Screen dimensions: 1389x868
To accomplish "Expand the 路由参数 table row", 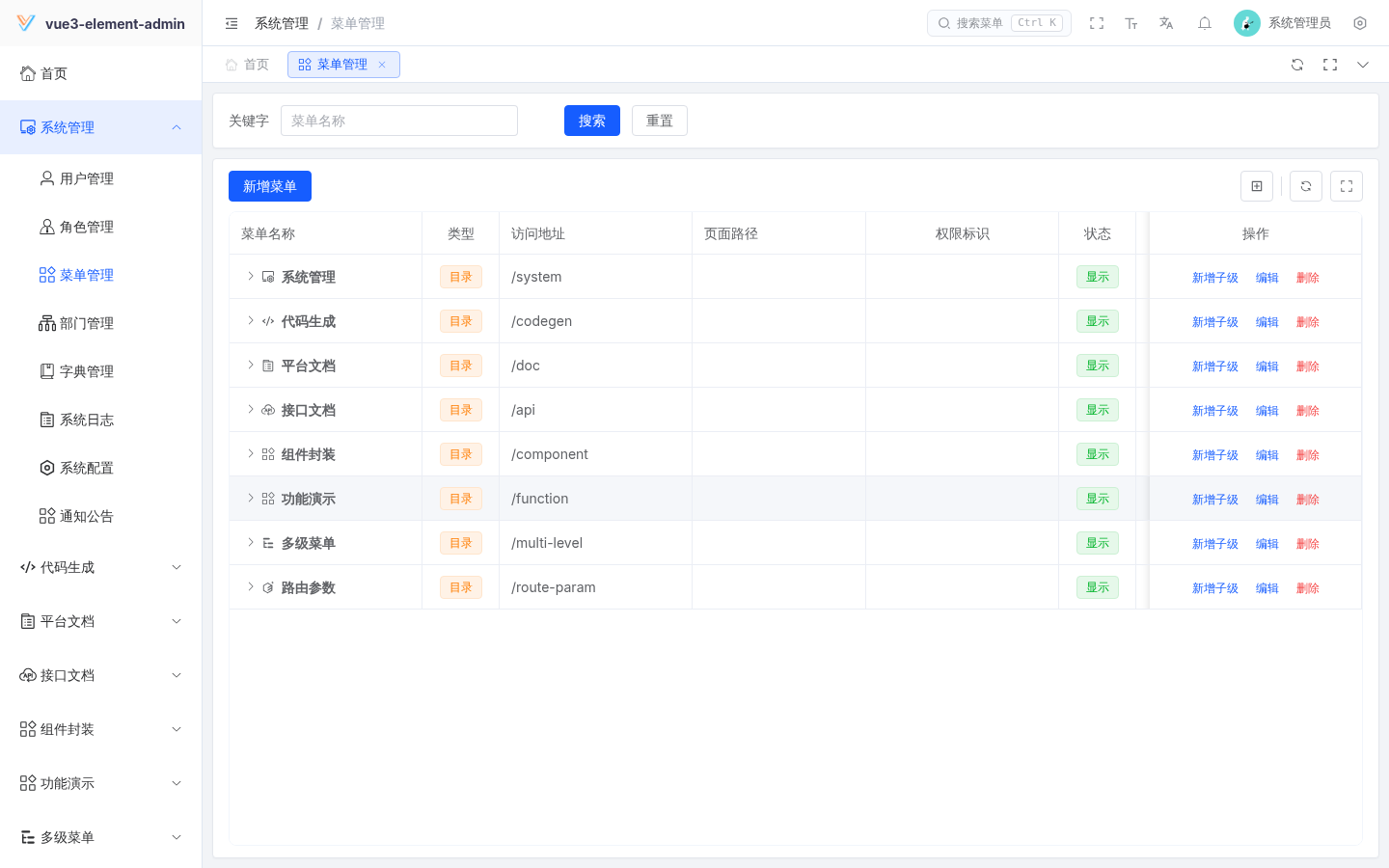I will [x=251, y=587].
